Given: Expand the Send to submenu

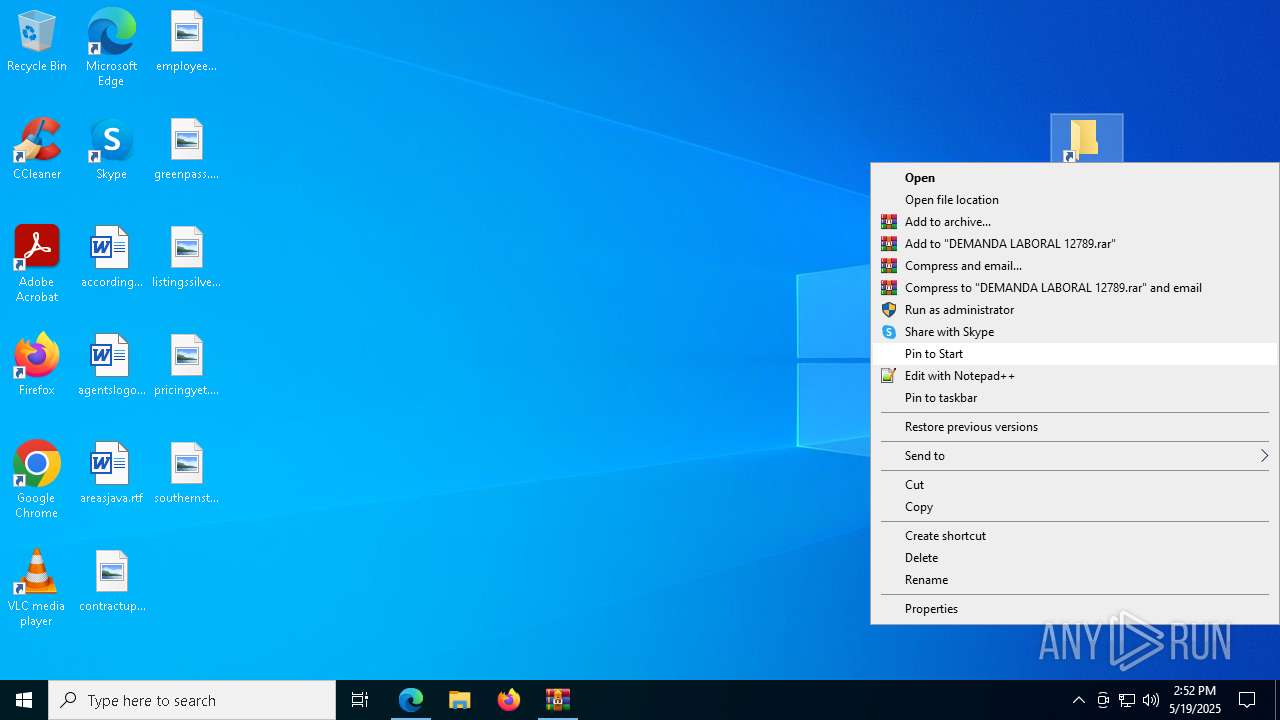Looking at the screenshot, I should [x=1075, y=456].
